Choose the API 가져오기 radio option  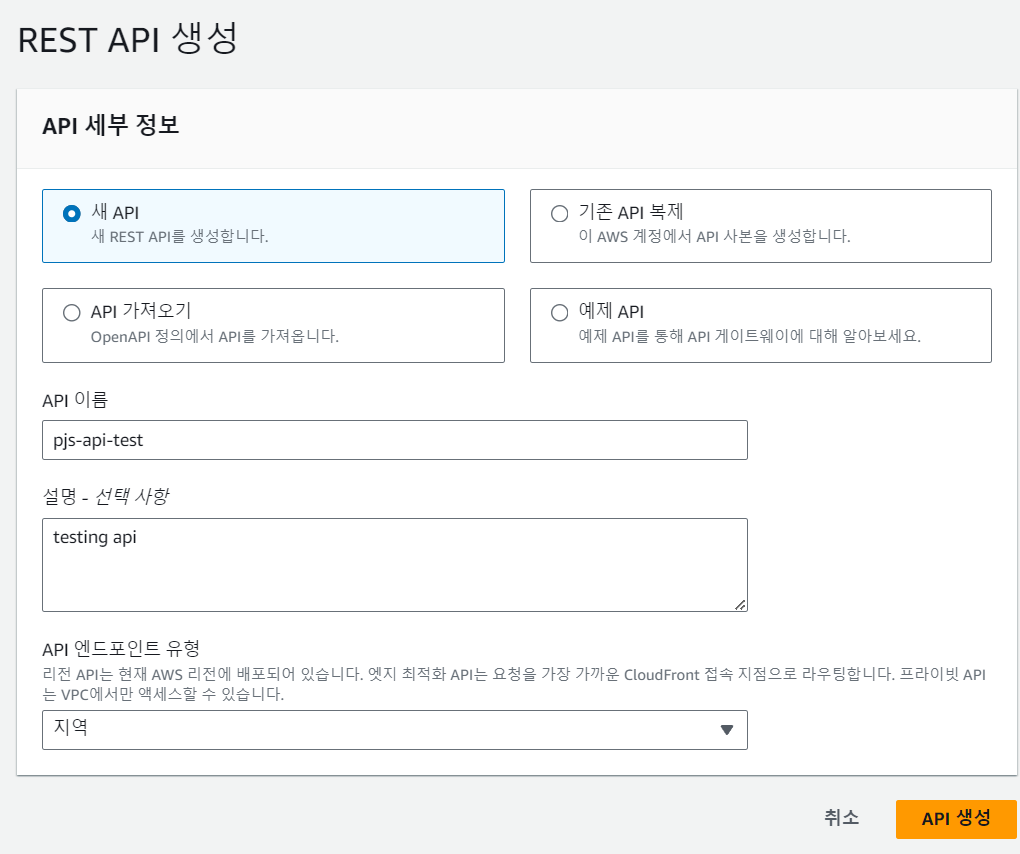[x=72, y=313]
